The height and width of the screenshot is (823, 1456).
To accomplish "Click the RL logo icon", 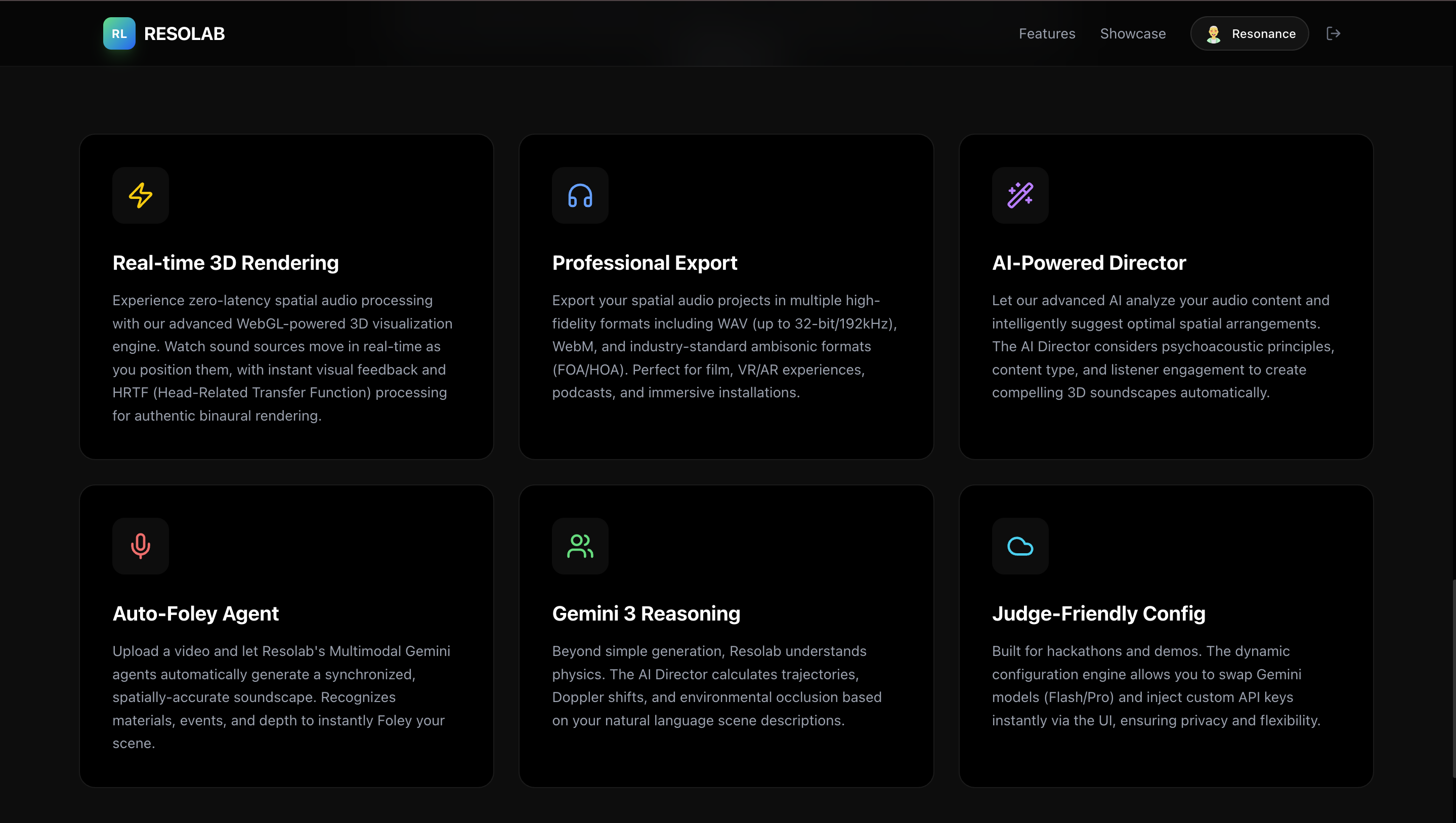I will 119,33.
